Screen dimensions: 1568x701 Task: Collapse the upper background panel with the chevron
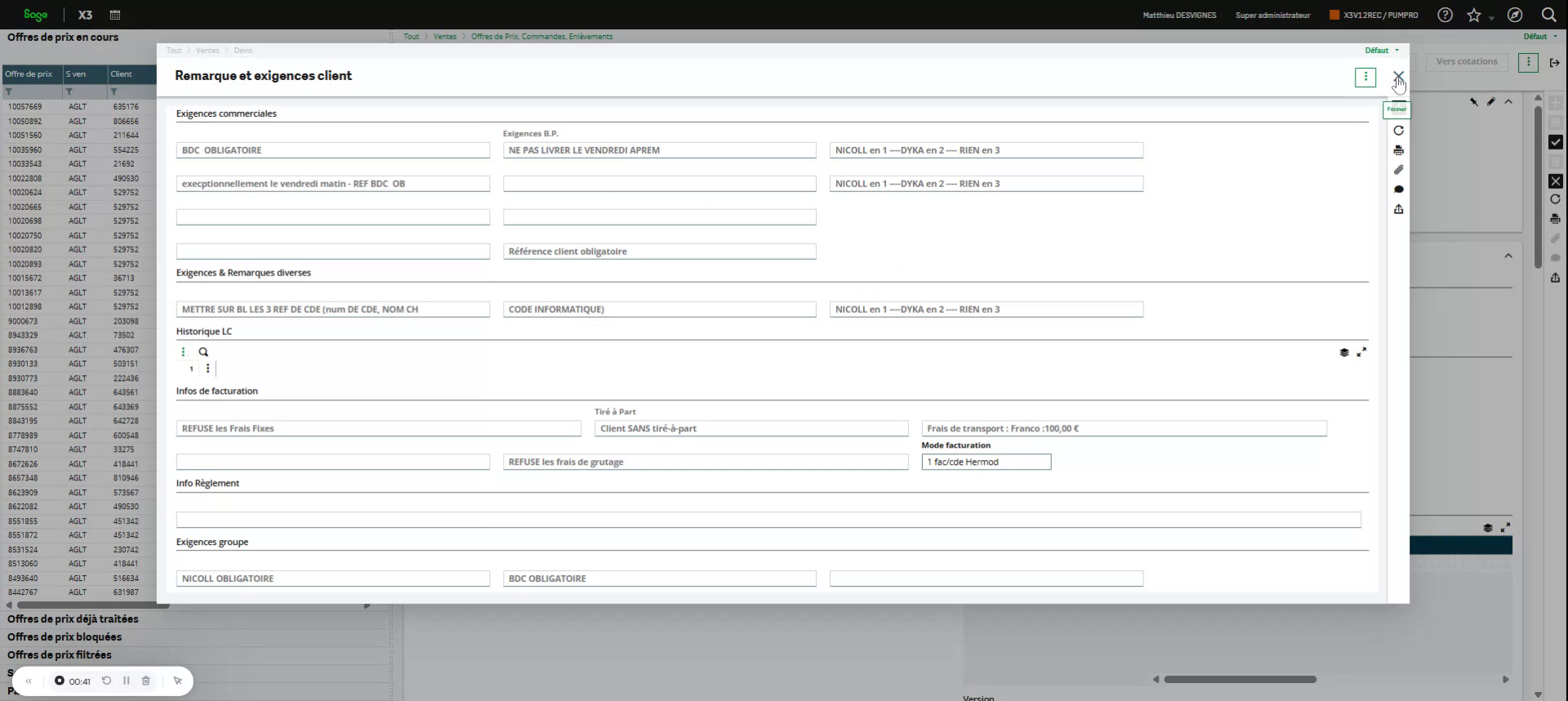point(1508,101)
